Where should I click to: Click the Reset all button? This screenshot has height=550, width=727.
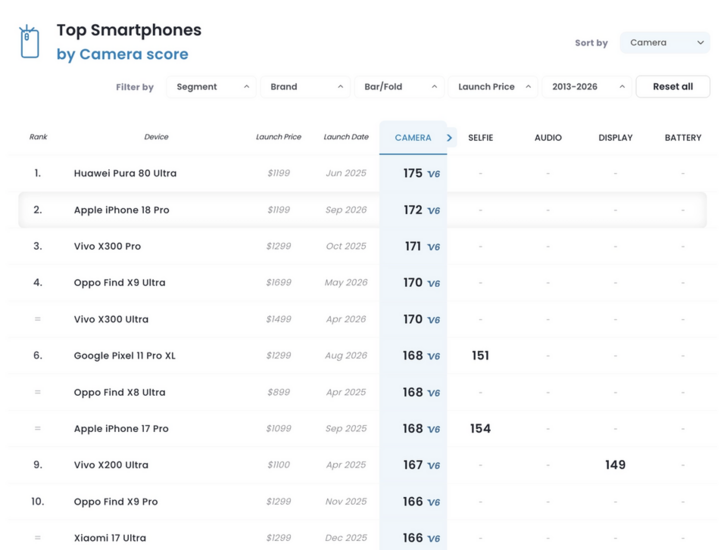tap(673, 87)
